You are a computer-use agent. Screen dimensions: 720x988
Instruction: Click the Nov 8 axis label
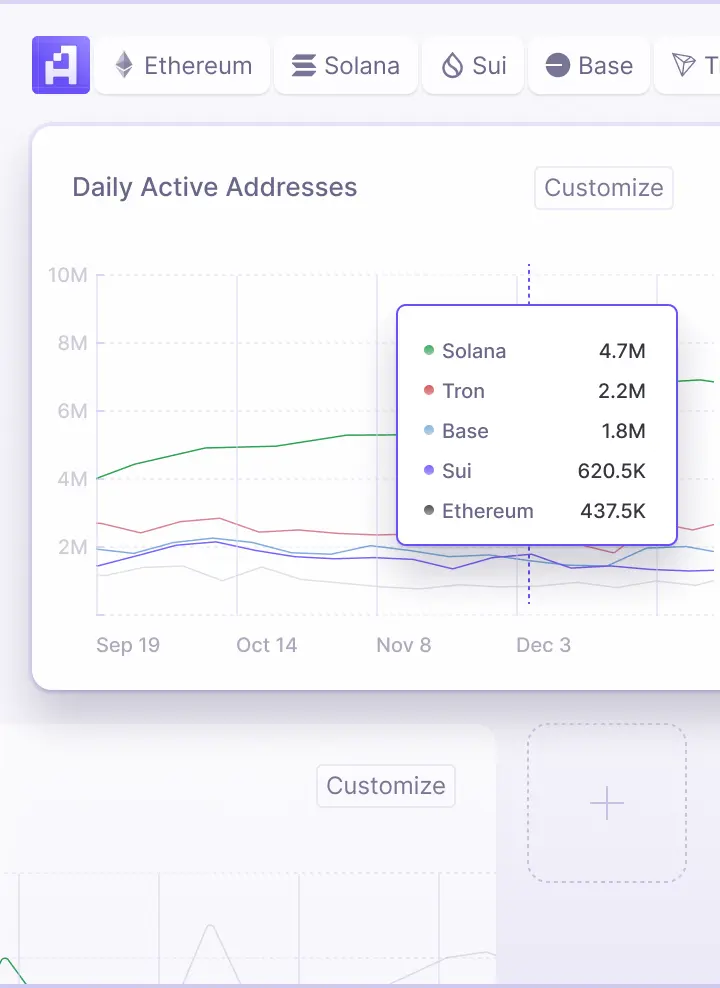(404, 645)
